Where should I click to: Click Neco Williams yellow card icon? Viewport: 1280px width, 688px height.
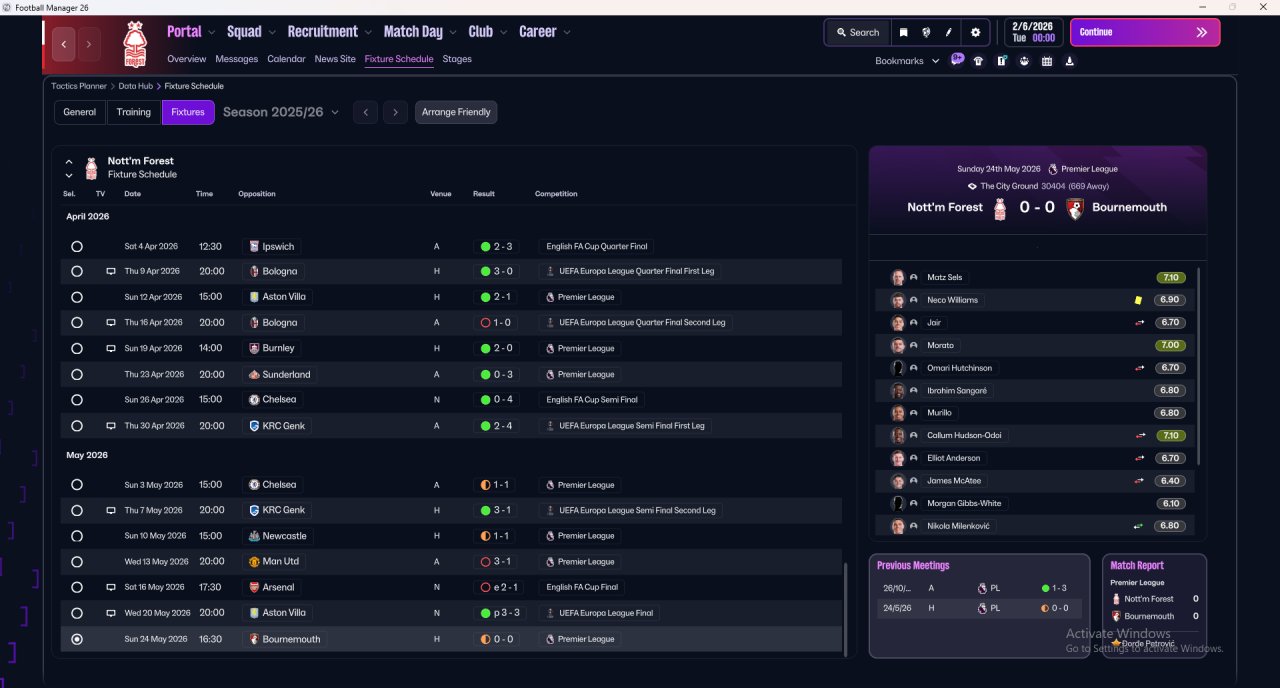tap(1138, 300)
